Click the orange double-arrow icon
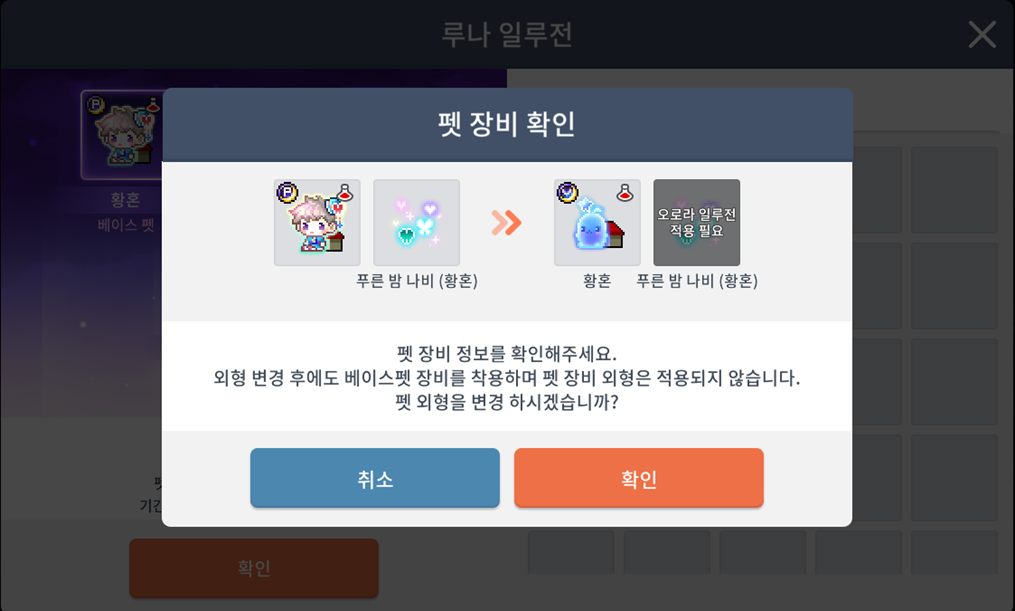Viewport: 1015px width, 611px height. point(506,223)
